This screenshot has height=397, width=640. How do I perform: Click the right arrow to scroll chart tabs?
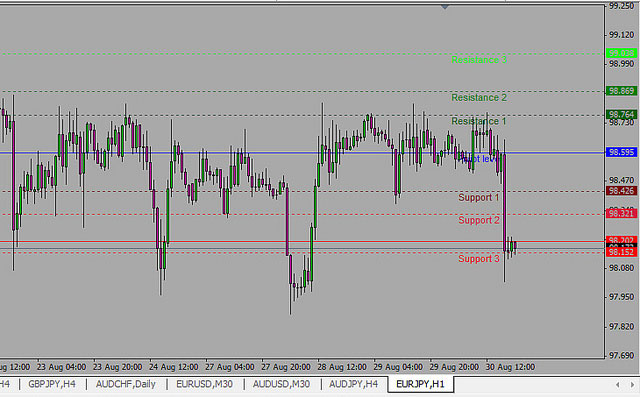[x=632, y=385]
